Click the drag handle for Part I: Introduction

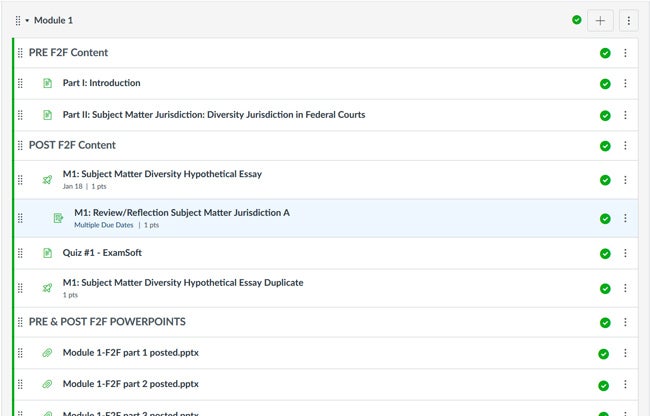pyautogui.click(x=20, y=84)
